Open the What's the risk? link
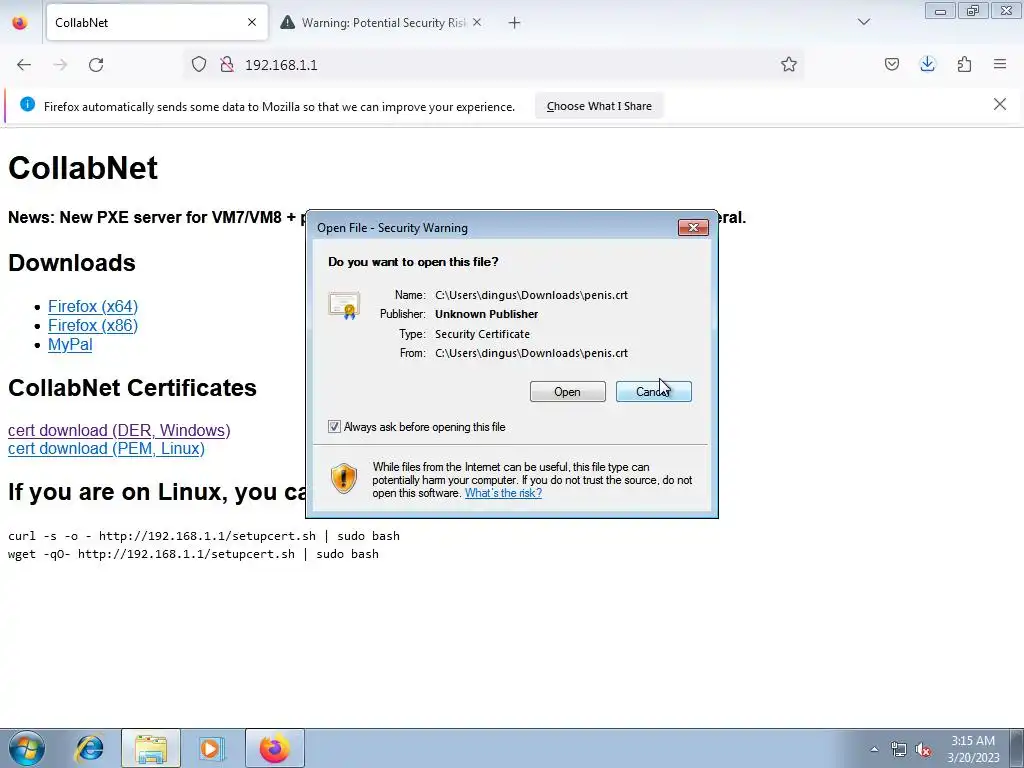Screen dimensions: 1024x768 503,493
